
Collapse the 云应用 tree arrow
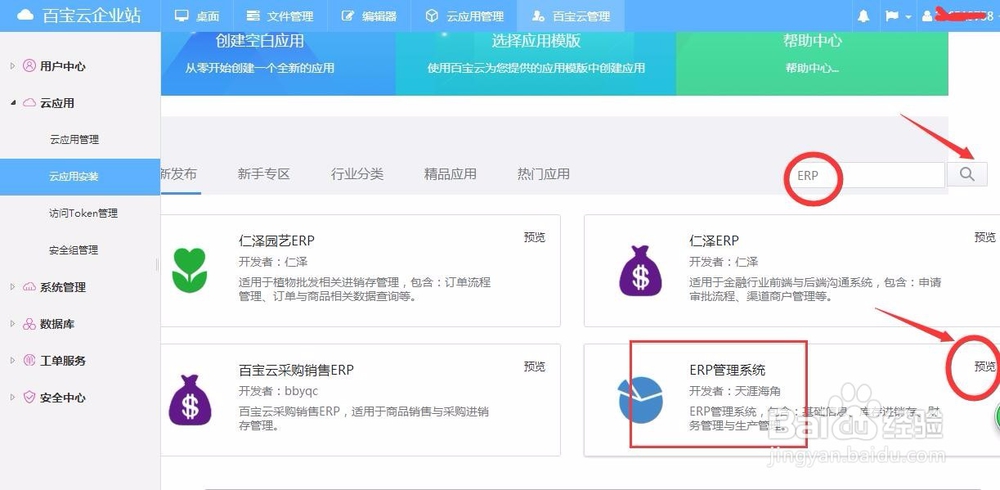pos(13,103)
